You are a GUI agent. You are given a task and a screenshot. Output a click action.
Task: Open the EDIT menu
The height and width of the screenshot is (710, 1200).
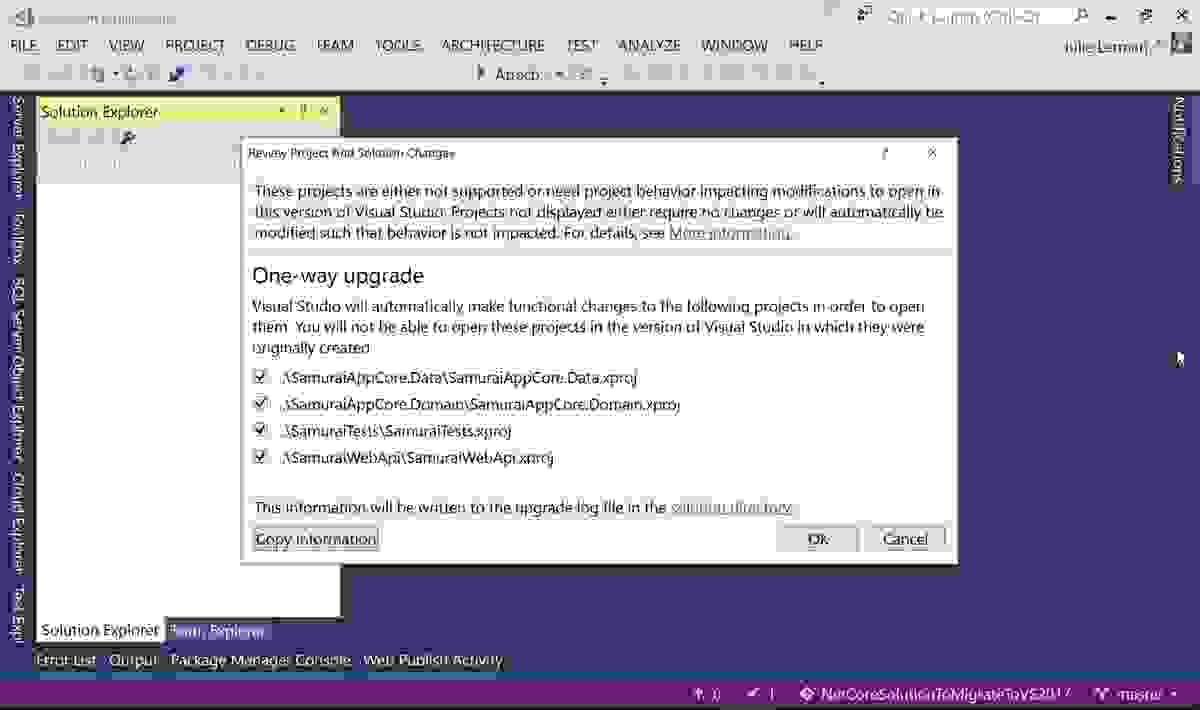coord(72,45)
